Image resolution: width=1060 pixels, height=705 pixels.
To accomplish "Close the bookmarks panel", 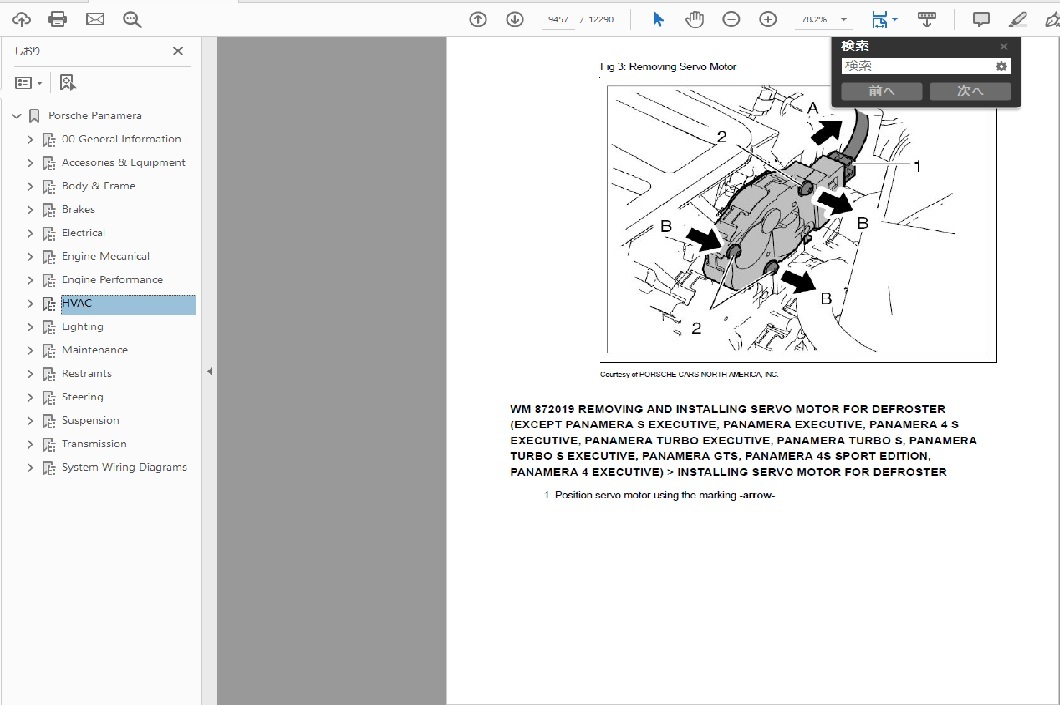I will point(178,51).
